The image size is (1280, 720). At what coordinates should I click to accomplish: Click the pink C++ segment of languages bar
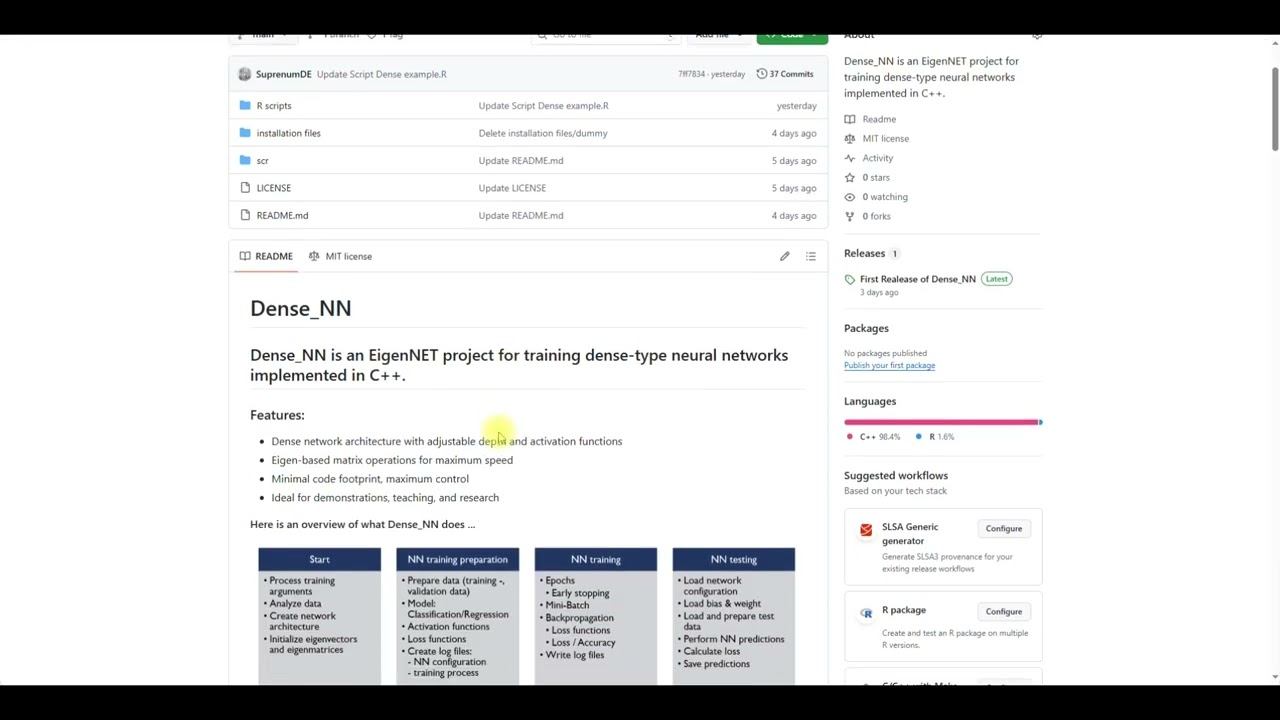pyautogui.click(x=941, y=422)
